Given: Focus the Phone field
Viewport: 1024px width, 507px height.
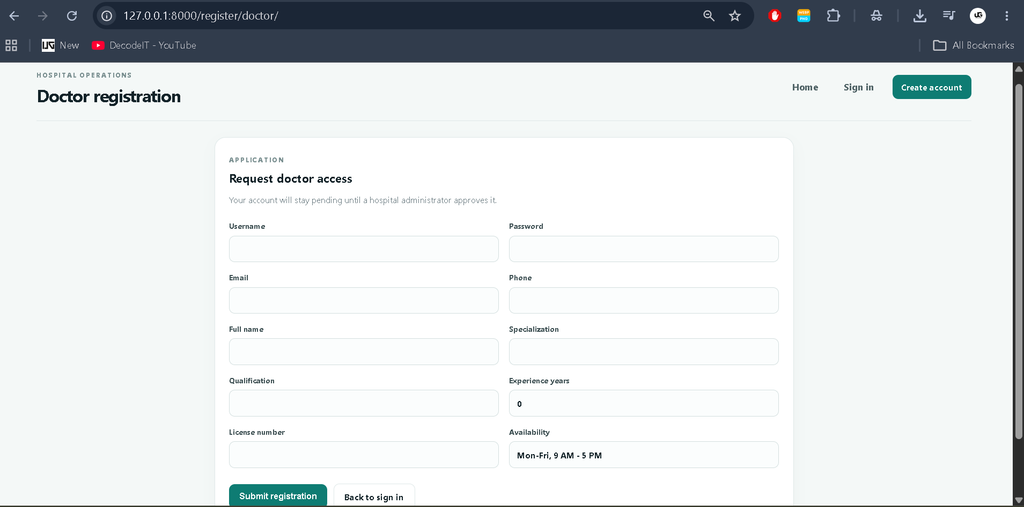Looking at the screenshot, I should coord(643,301).
